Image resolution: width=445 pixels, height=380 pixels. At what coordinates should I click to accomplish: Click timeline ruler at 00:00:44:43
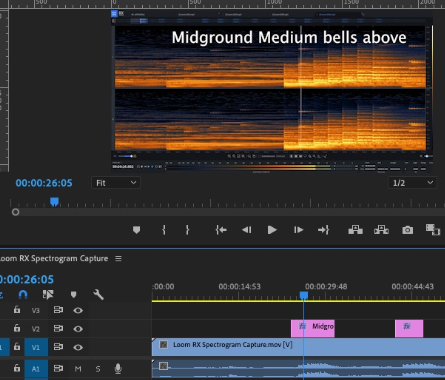coord(412,286)
